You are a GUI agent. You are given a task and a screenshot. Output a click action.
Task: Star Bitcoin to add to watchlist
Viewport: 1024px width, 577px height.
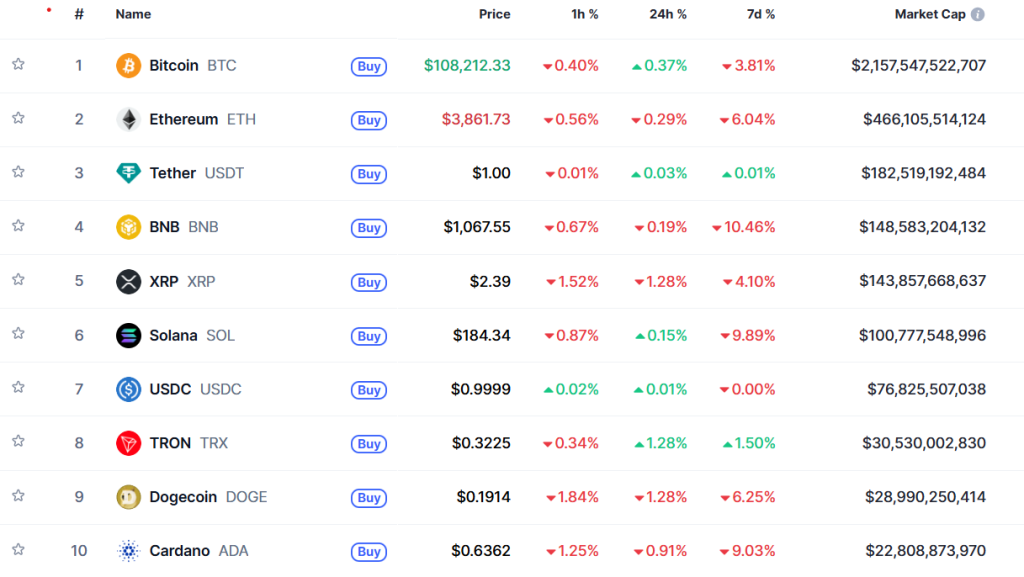coord(18,65)
